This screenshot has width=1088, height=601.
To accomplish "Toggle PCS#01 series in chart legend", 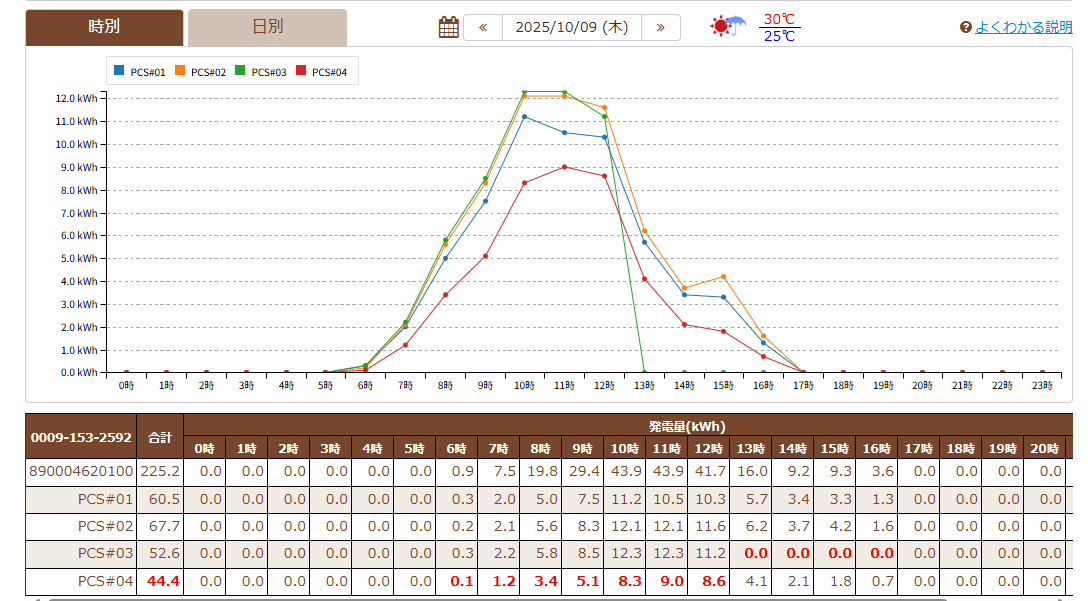I will 139,72.
